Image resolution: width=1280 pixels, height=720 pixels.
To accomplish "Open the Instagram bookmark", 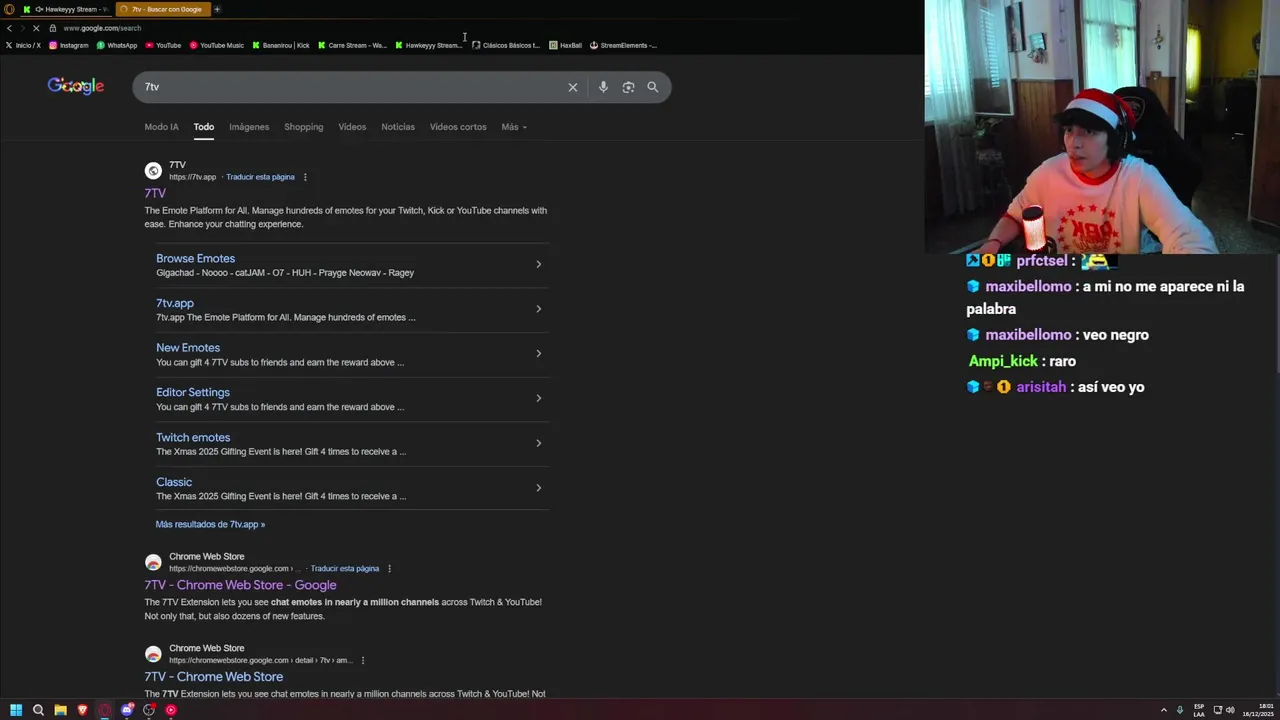I will click(x=69, y=45).
